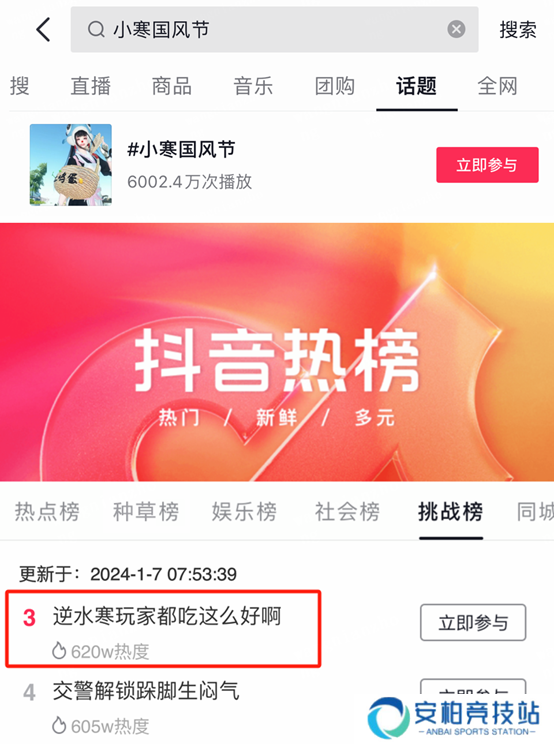Click 立即参与 for the rank 3 challenge
Viewport: 554px width, 744px height.
click(x=473, y=623)
